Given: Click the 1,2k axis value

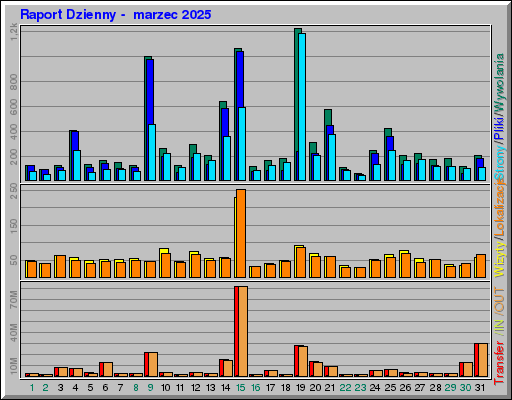Looking at the screenshot, I should (14, 32).
